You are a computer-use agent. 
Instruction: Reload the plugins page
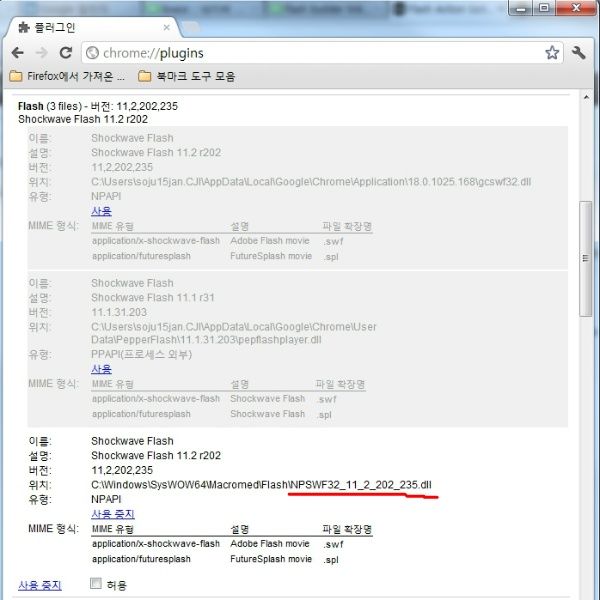coord(66,53)
